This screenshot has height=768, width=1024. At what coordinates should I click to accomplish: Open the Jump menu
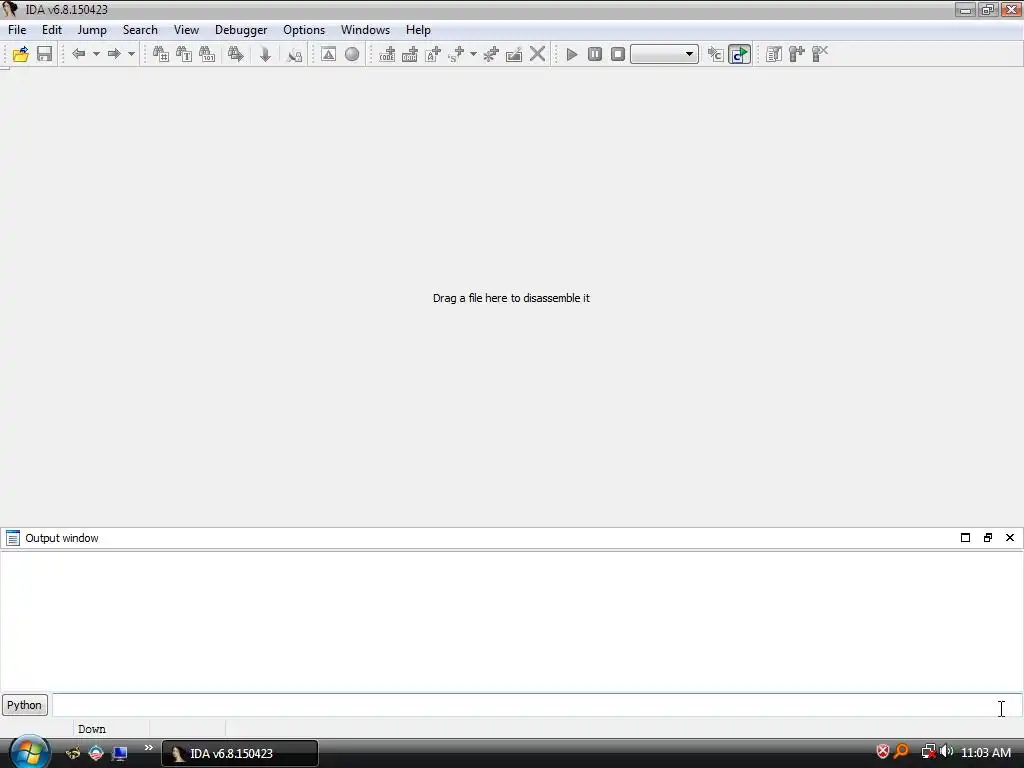click(92, 30)
